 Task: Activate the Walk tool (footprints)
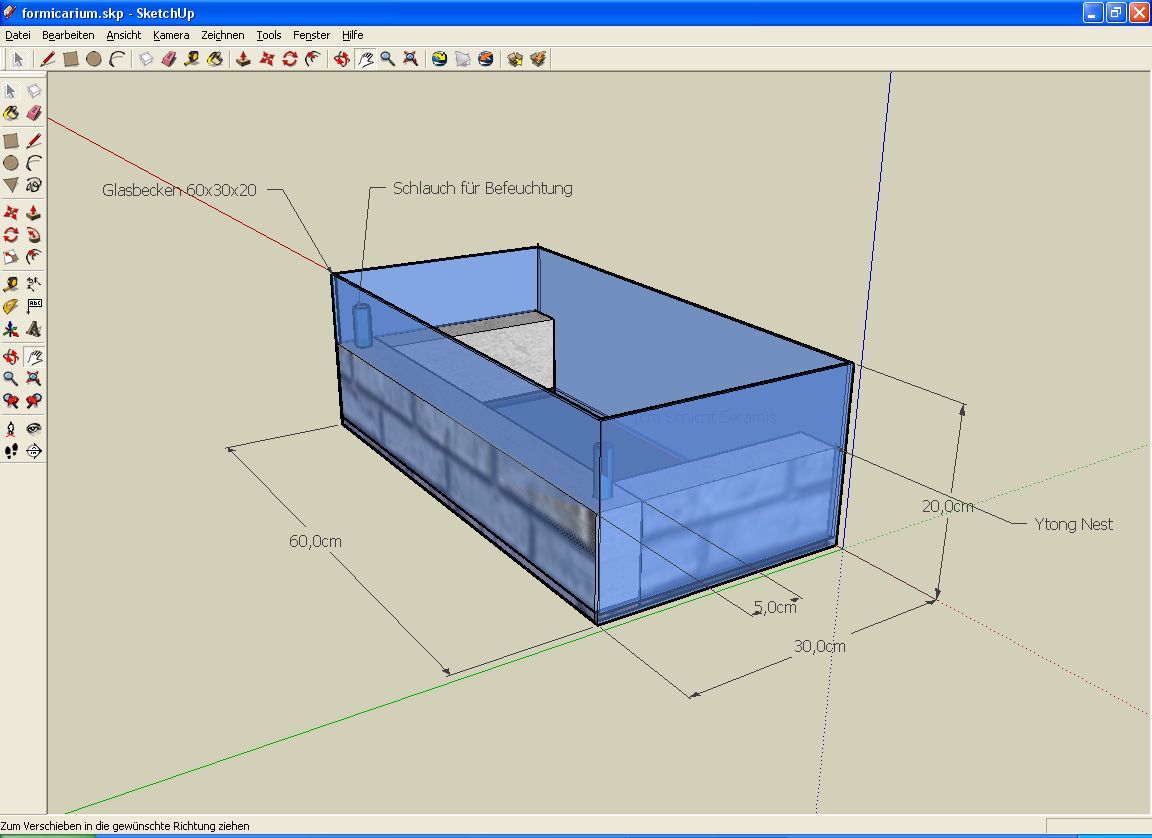[x=11, y=451]
